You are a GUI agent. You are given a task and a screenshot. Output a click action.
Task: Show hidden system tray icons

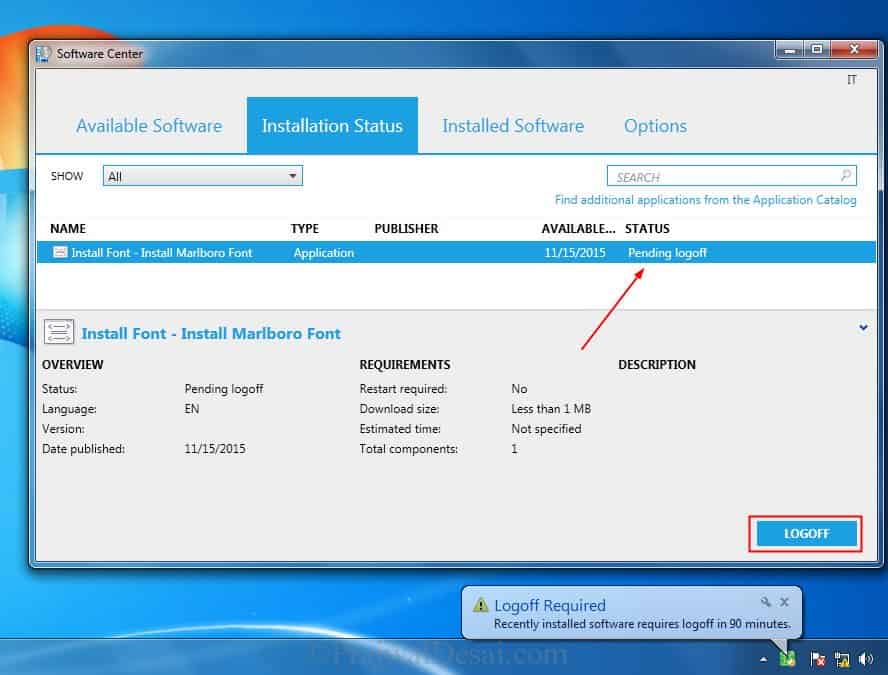pos(763,659)
